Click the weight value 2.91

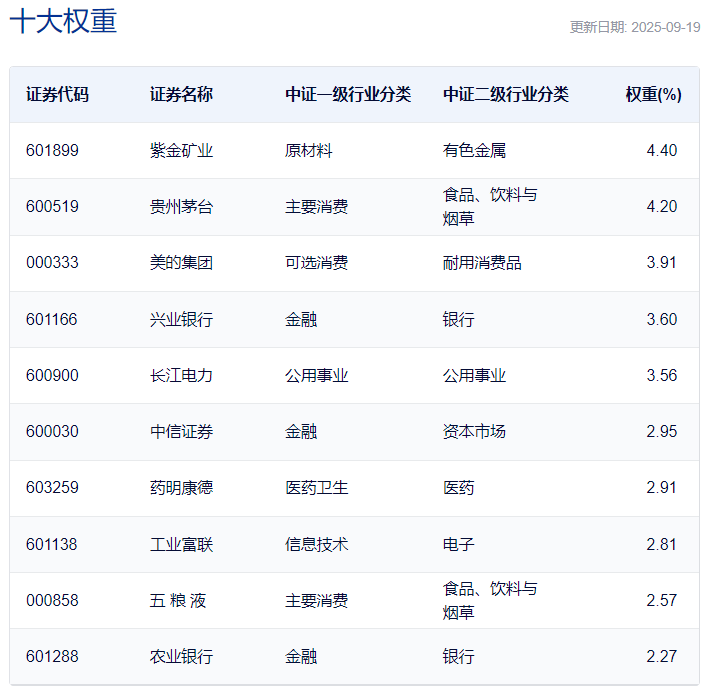pos(661,487)
